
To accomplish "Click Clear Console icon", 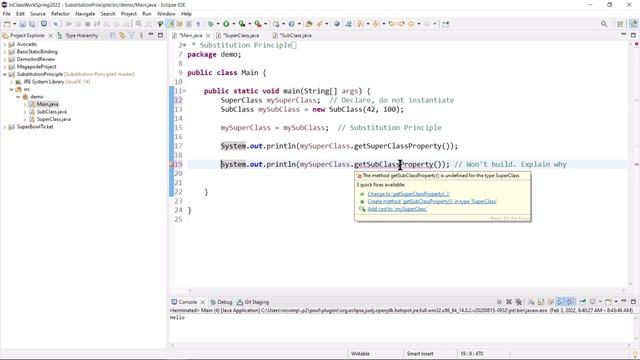I will tap(531, 302).
